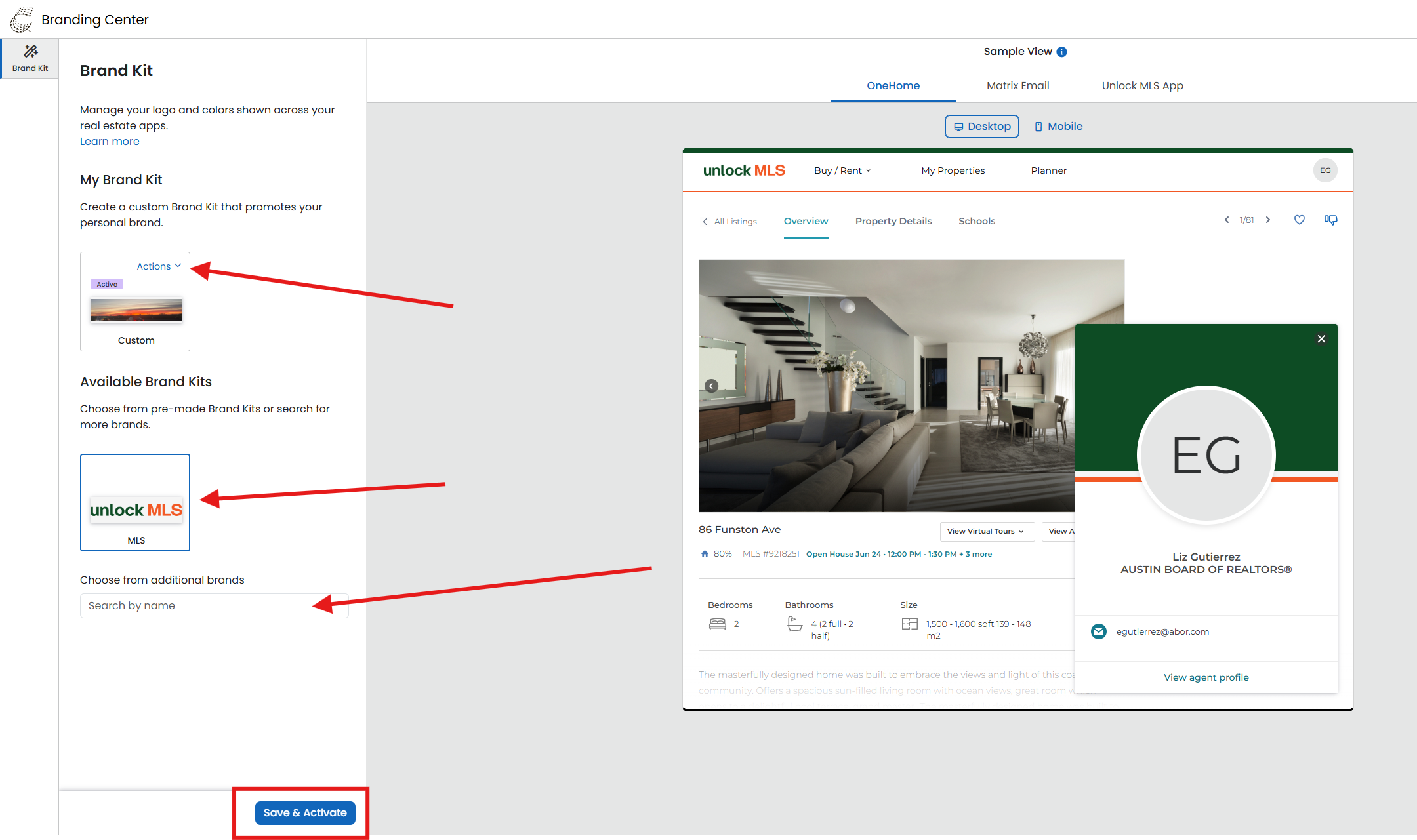
Task: Switch preview to Desktop view
Action: (982, 127)
